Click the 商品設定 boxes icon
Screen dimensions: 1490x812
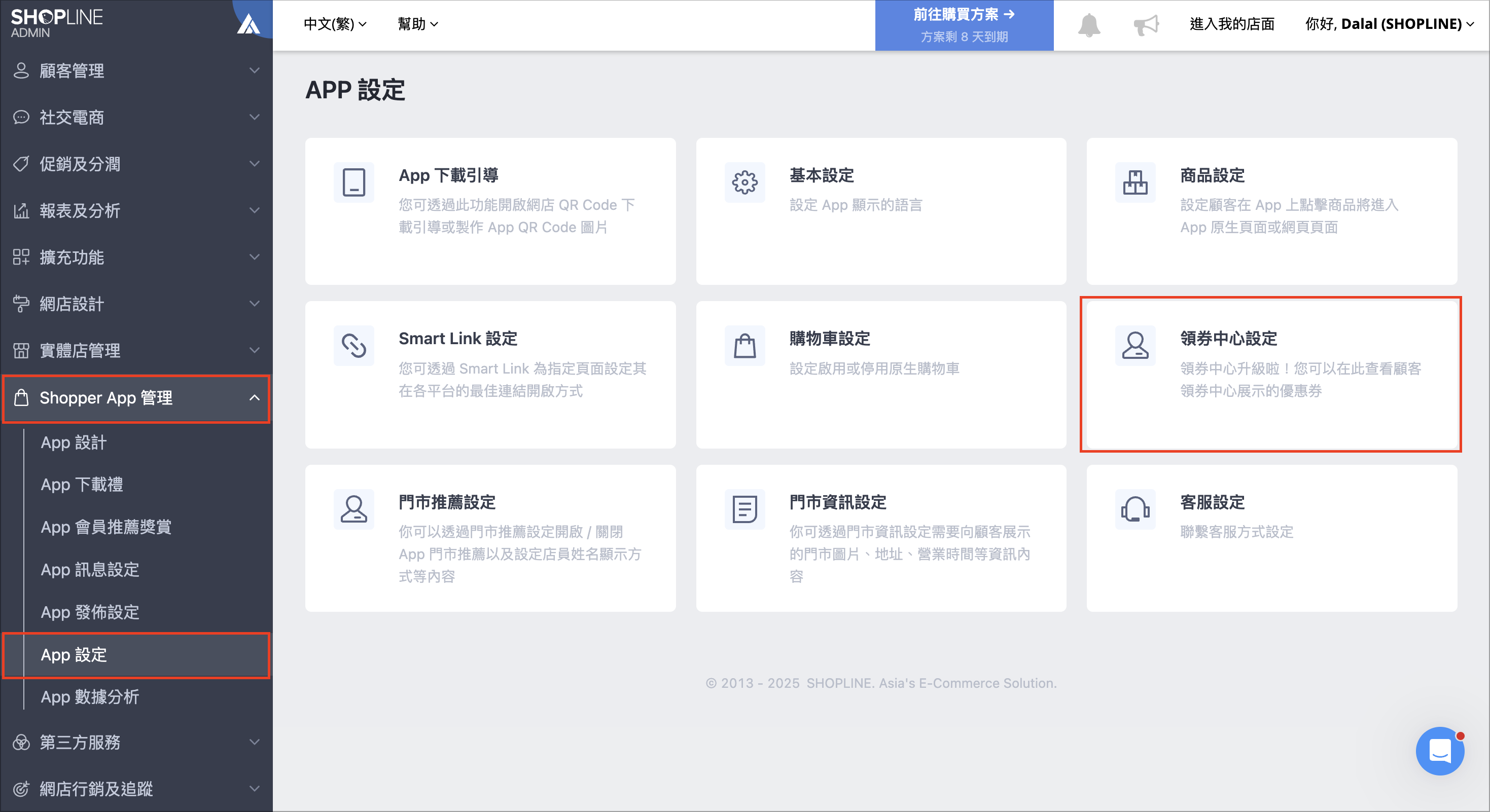(1135, 182)
